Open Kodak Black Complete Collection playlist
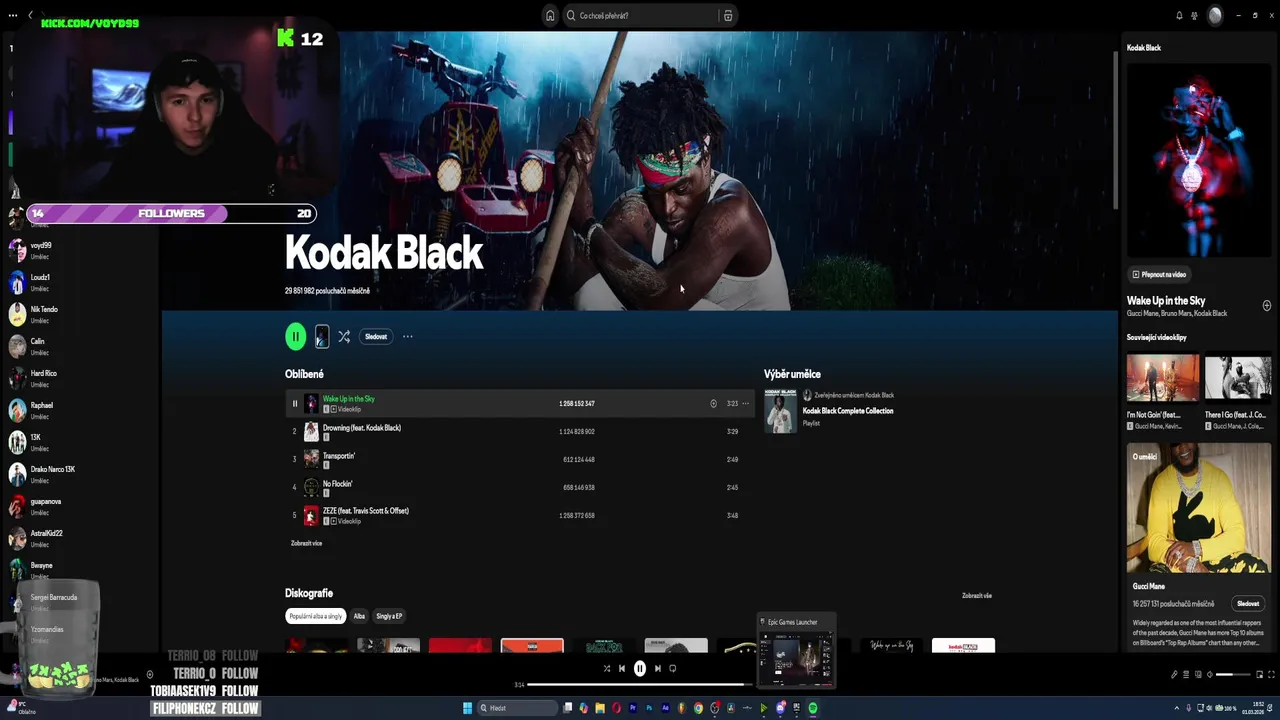 pyautogui.click(x=848, y=411)
